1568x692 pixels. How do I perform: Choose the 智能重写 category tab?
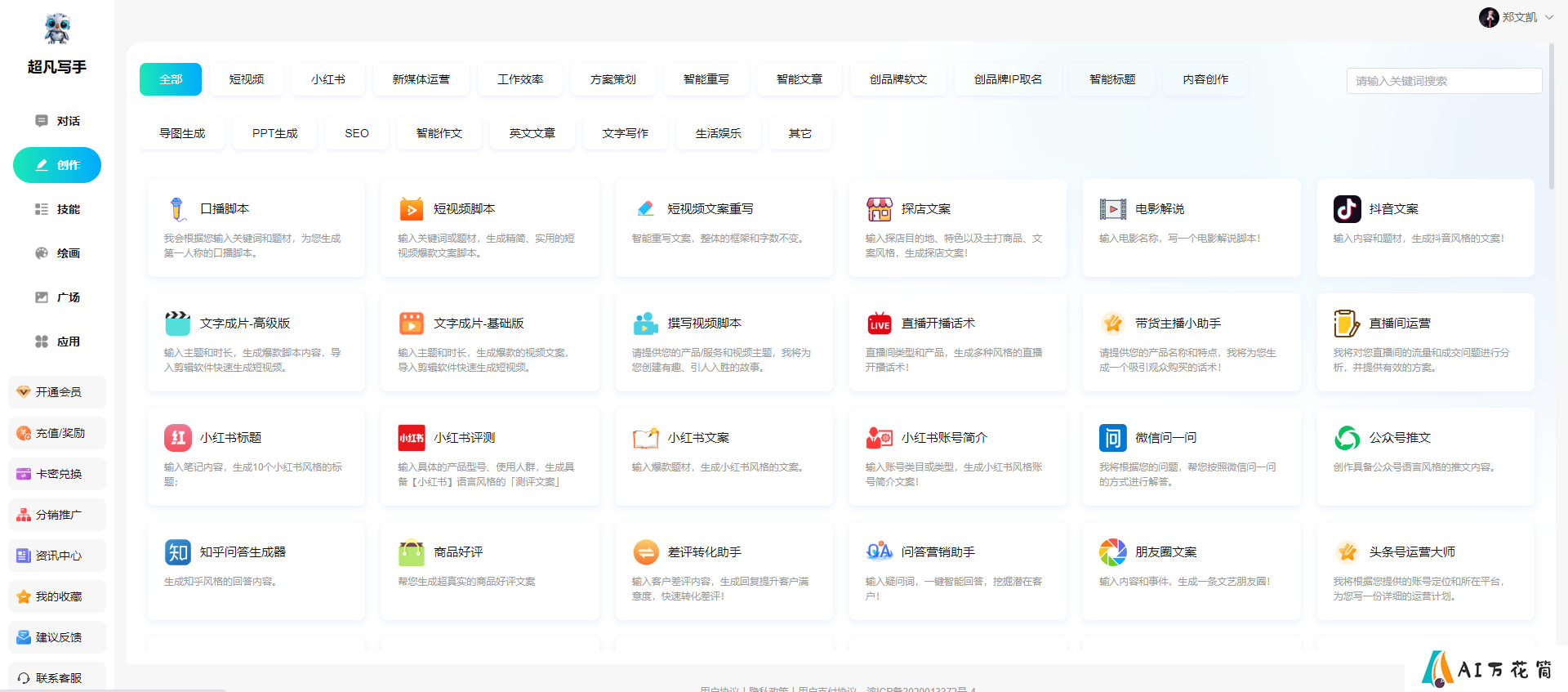[706, 79]
